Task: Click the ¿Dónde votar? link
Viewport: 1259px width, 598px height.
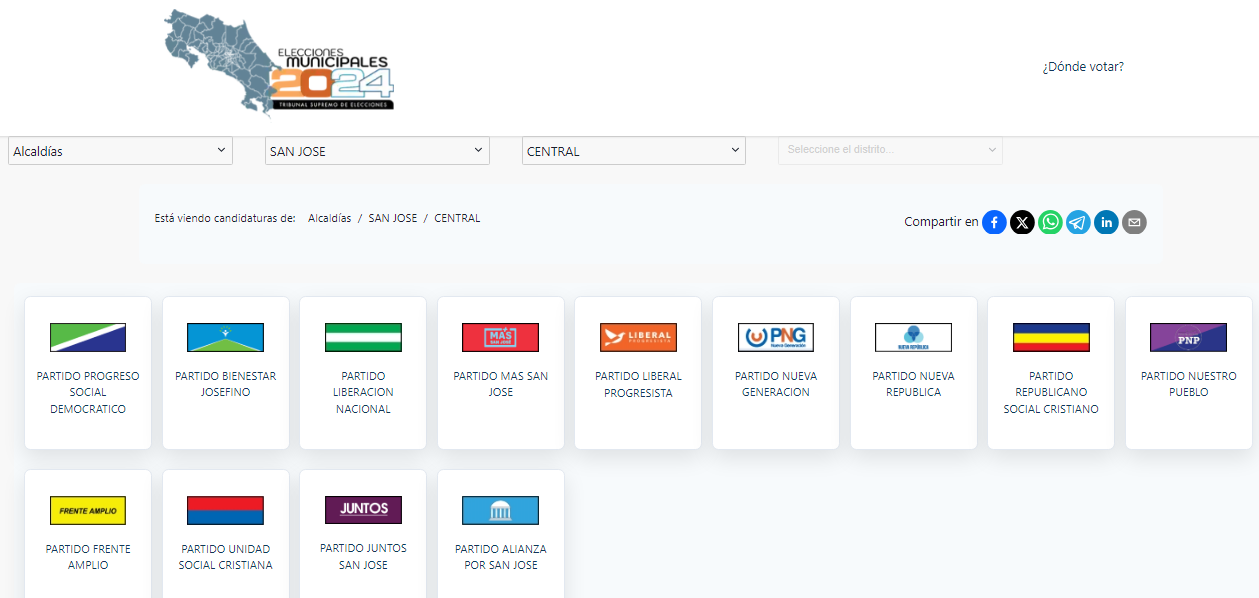Action: [1083, 67]
